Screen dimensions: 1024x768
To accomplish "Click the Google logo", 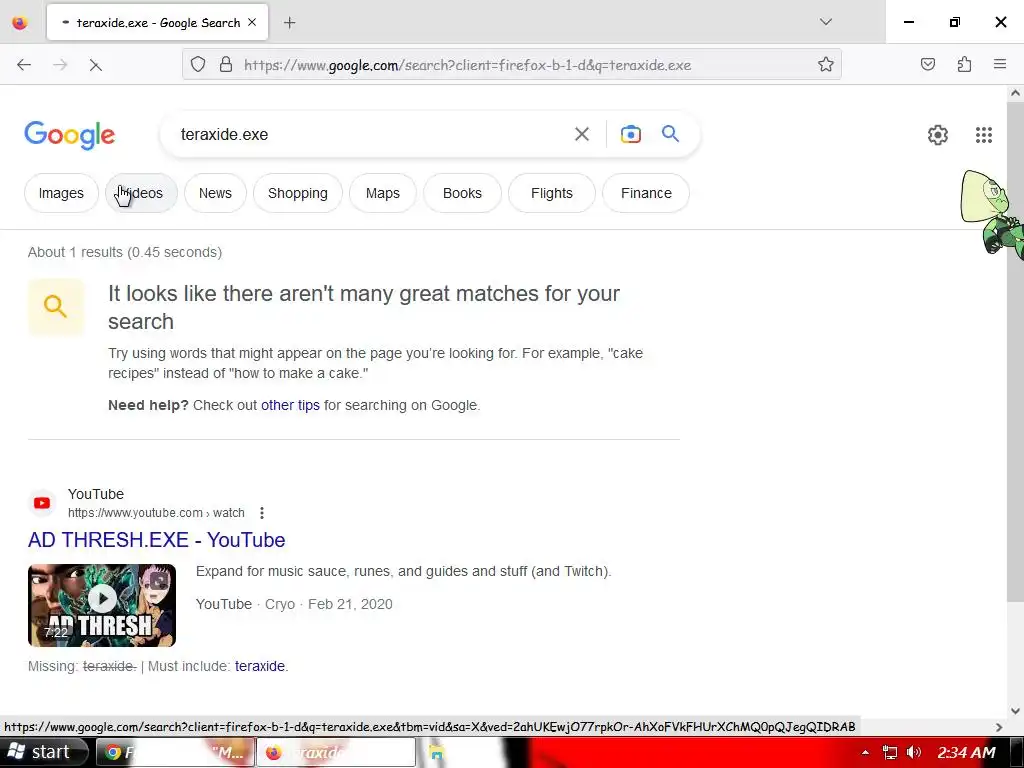I will [x=70, y=135].
